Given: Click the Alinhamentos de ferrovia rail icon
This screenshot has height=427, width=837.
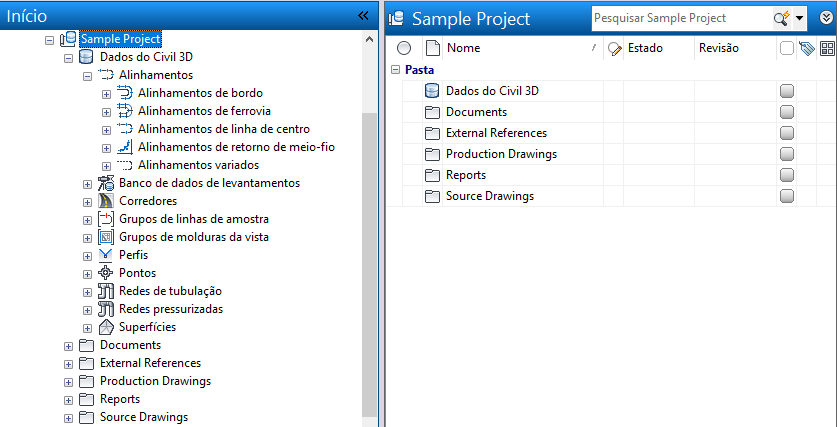Looking at the screenshot, I should point(125,111).
